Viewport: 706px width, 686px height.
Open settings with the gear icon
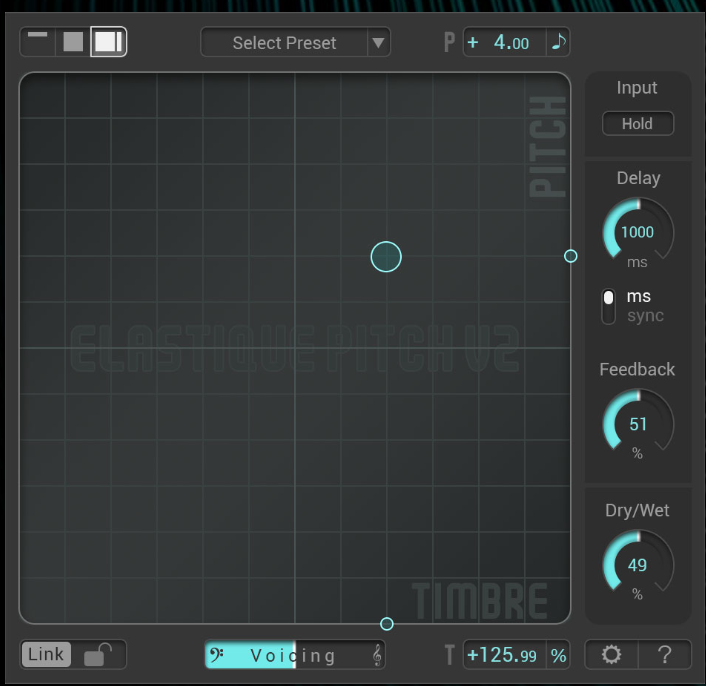611,654
